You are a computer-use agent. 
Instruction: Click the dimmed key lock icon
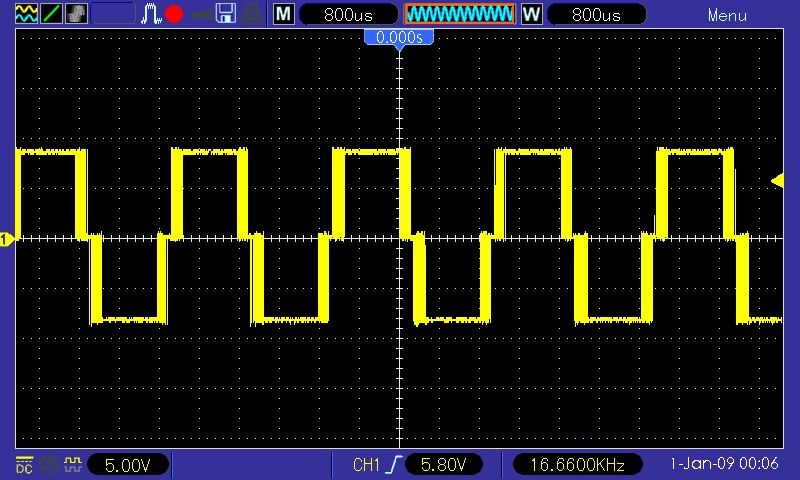coord(201,14)
